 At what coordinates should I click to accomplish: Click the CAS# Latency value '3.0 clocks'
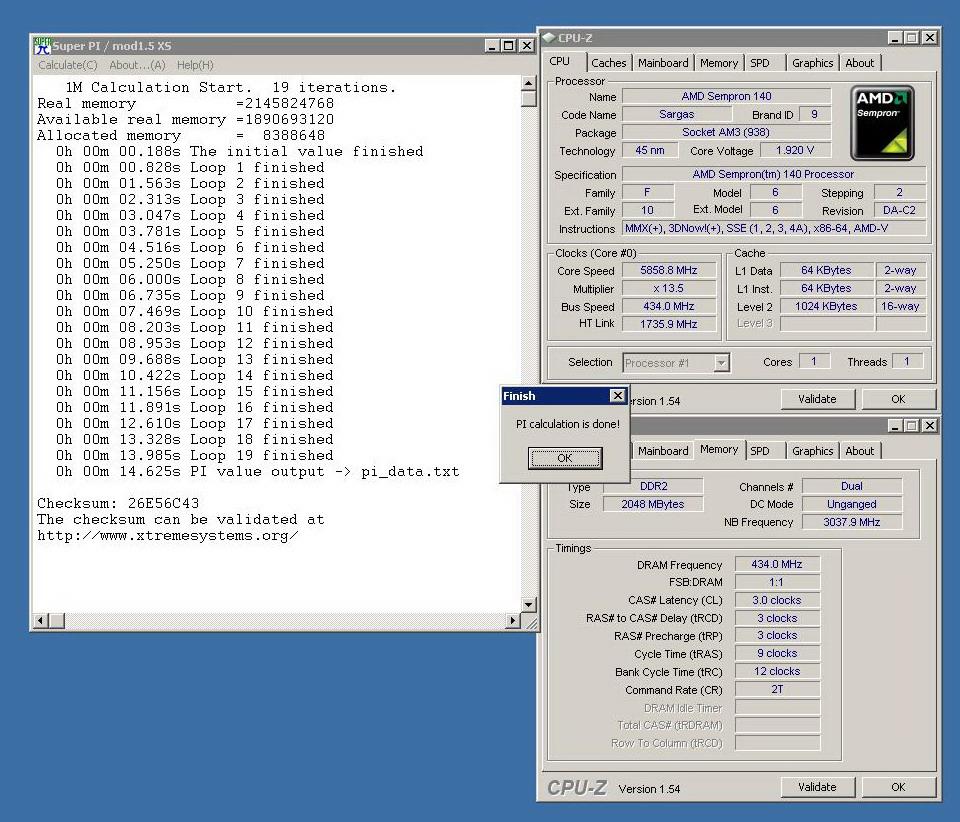tap(777, 600)
